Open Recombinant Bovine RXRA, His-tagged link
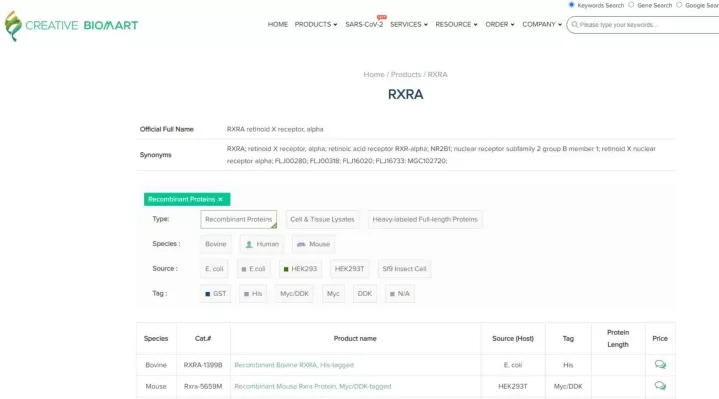Image resolution: width=719 pixels, height=399 pixels. coord(294,365)
